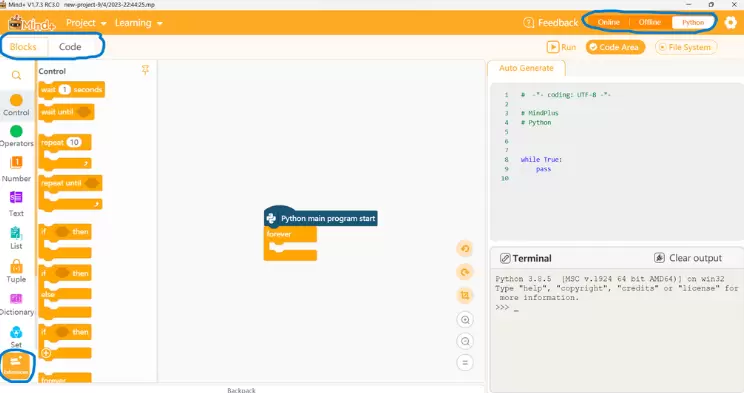
Task: Expand the Project dropdown menu
Action: (x=86, y=23)
